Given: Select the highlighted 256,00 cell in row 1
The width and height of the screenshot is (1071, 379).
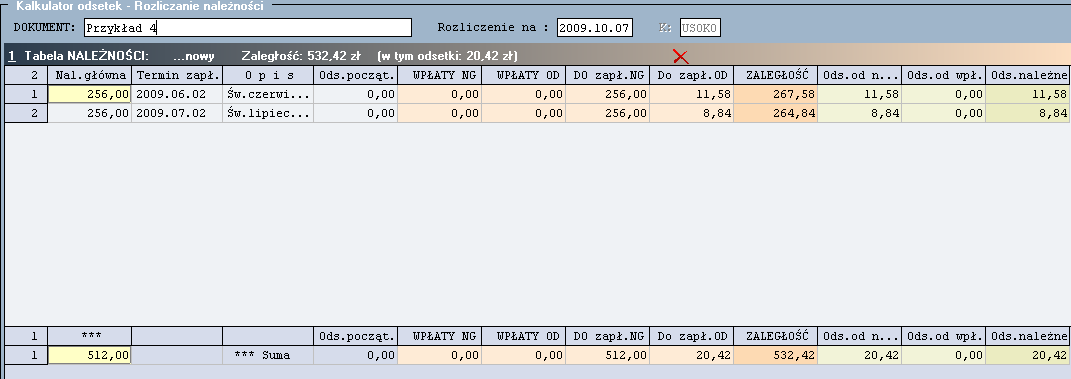Looking at the screenshot, I should (x=90, y=94).
